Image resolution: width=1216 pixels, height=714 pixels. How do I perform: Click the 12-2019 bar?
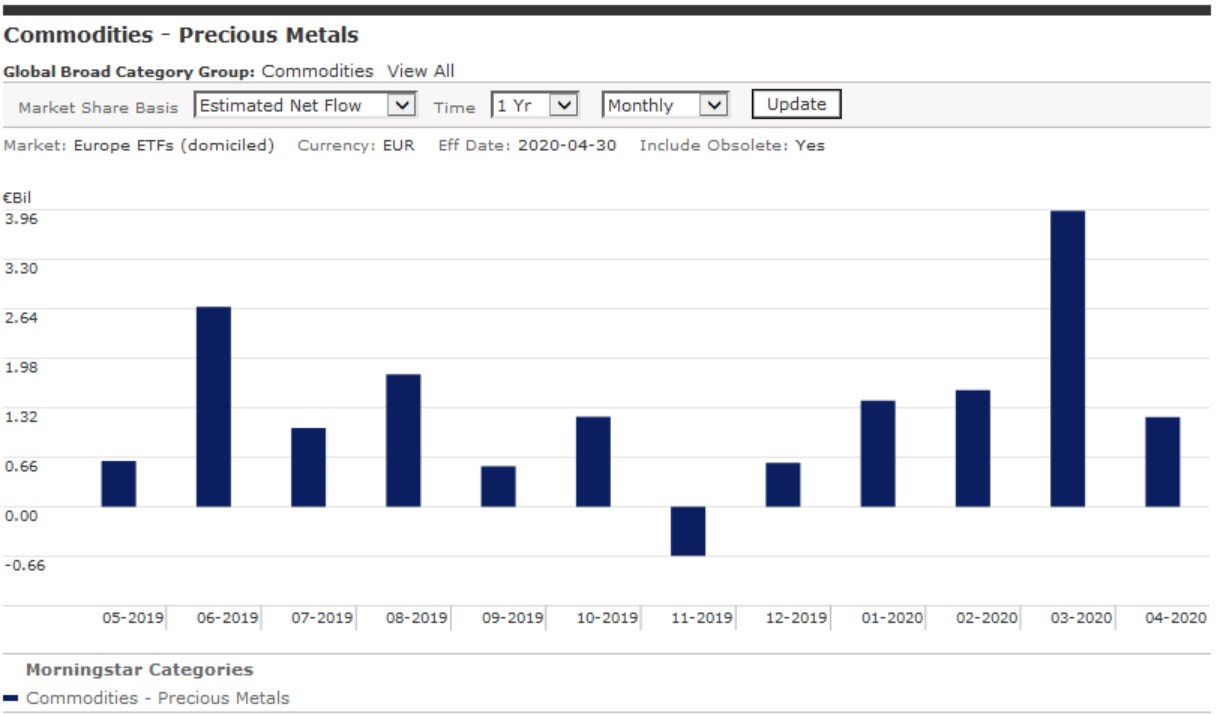pos(783,484)
